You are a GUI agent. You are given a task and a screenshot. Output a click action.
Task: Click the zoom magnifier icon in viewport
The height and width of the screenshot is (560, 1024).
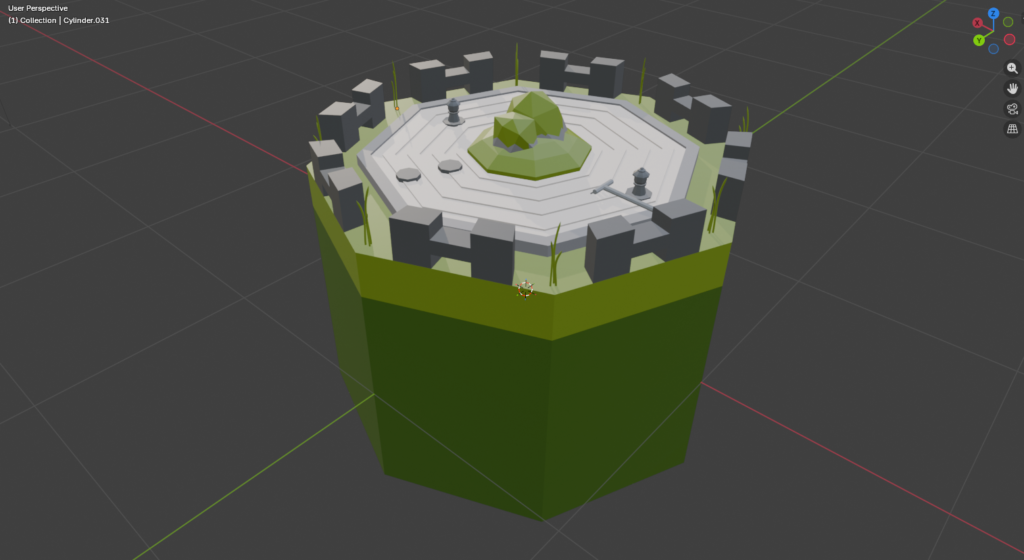pos(1012,68)
